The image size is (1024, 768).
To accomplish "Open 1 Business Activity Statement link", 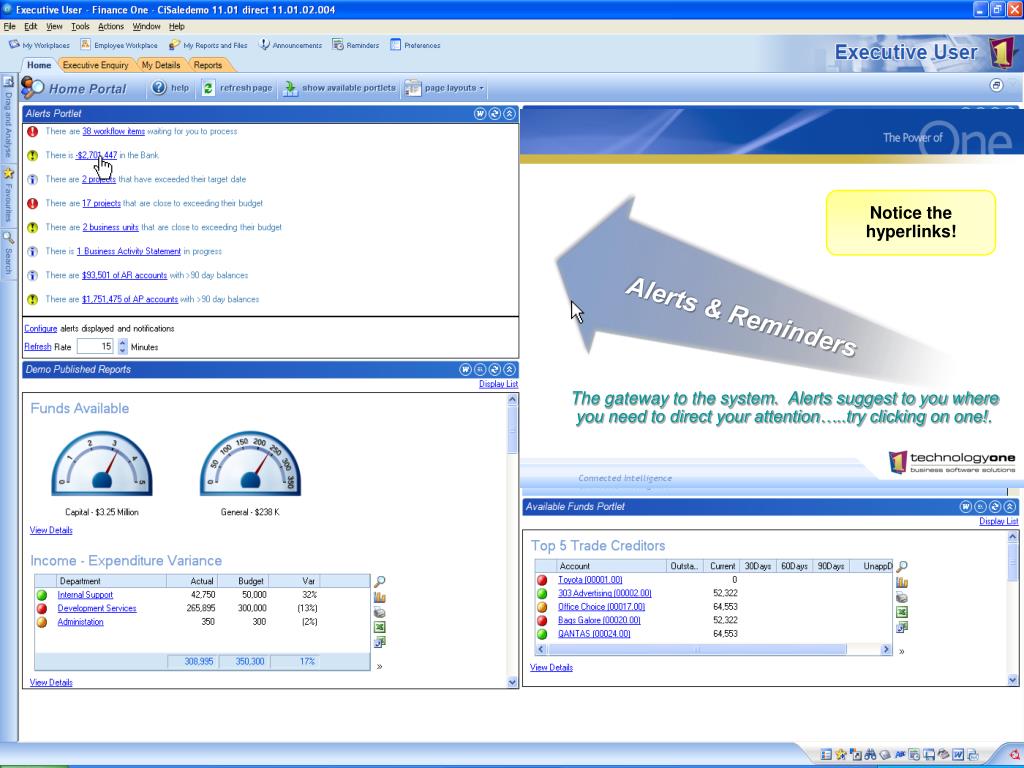I will [129, 251].
